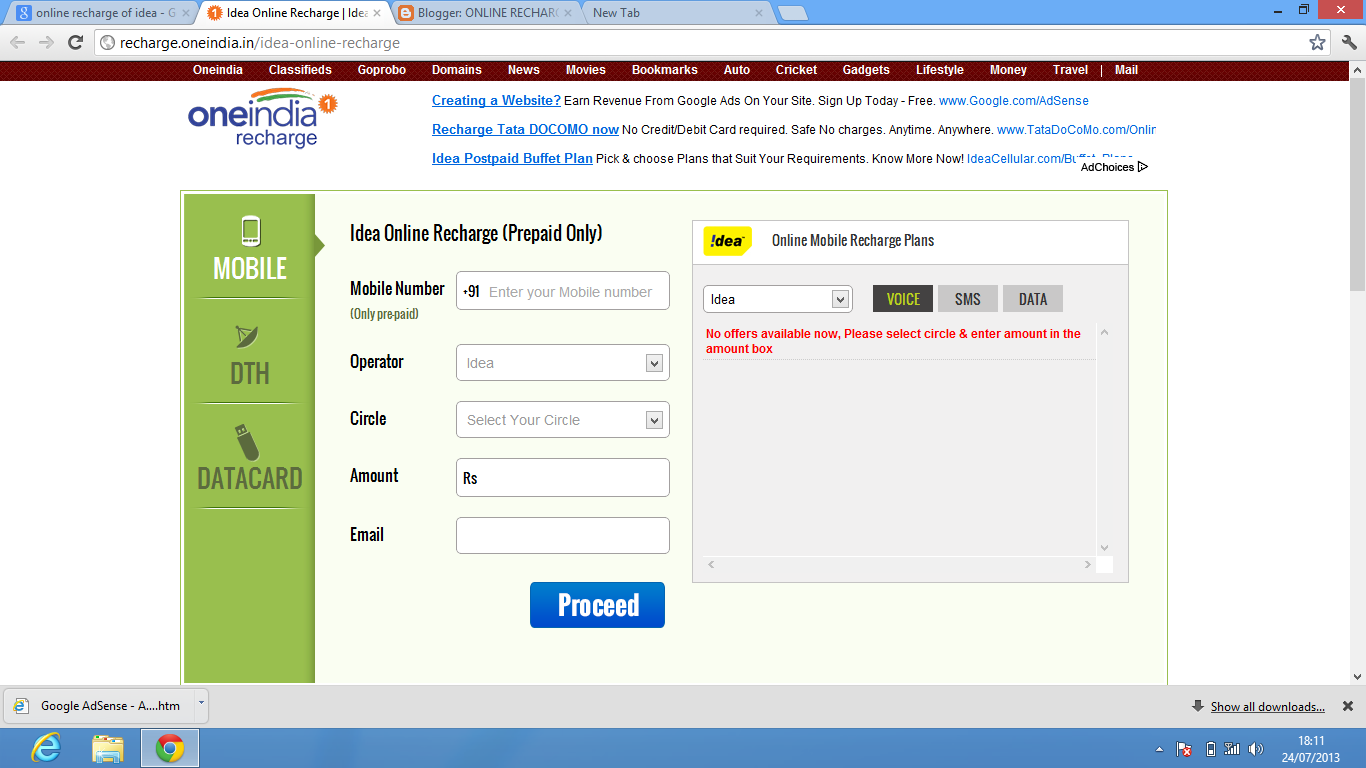Viewport: 1366px width, 768px height.
Task: Open Mail in the top navigation
Action: pos(1126,70)
